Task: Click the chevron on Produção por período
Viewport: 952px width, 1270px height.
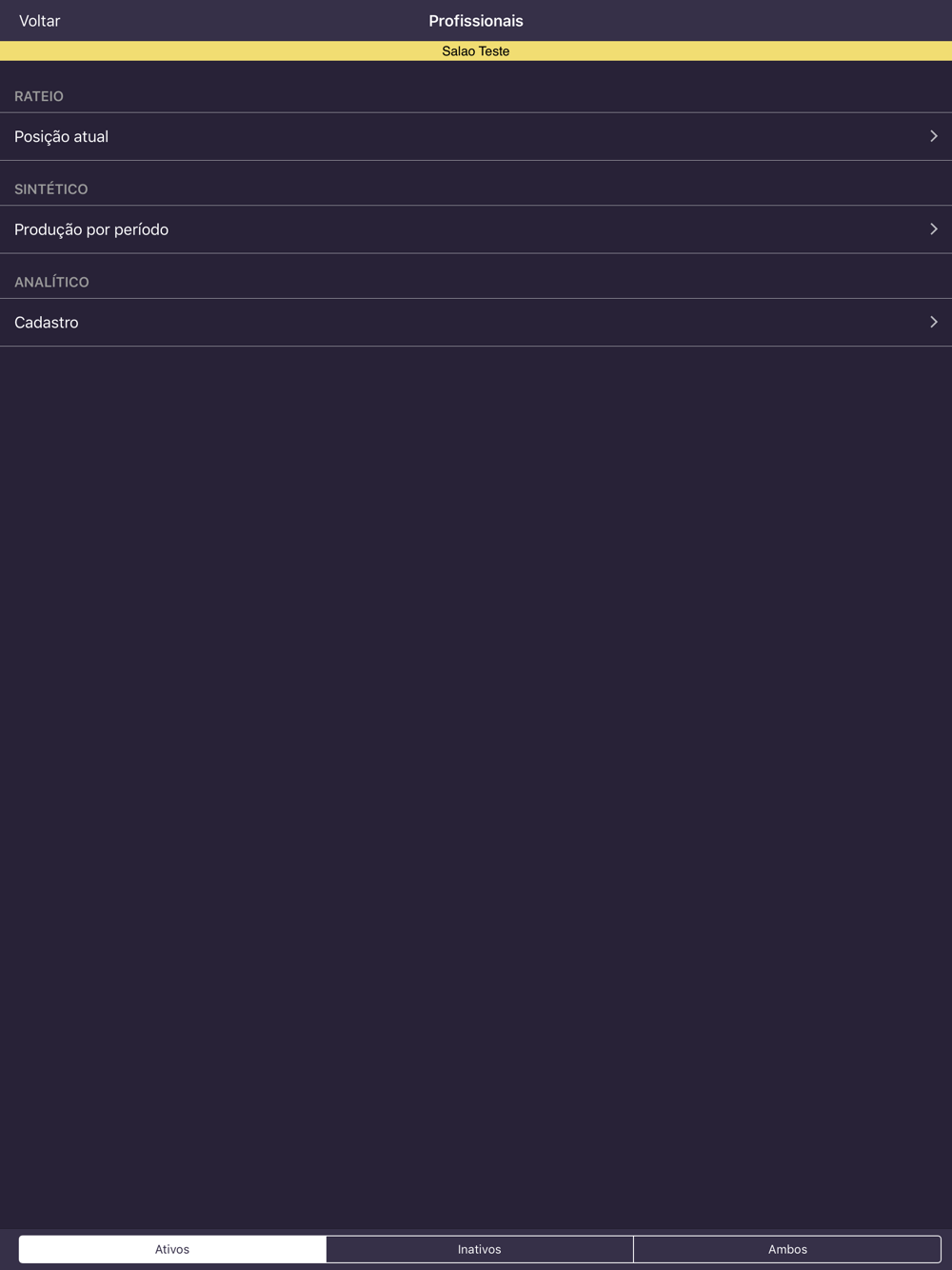Action: click(933, 229)
